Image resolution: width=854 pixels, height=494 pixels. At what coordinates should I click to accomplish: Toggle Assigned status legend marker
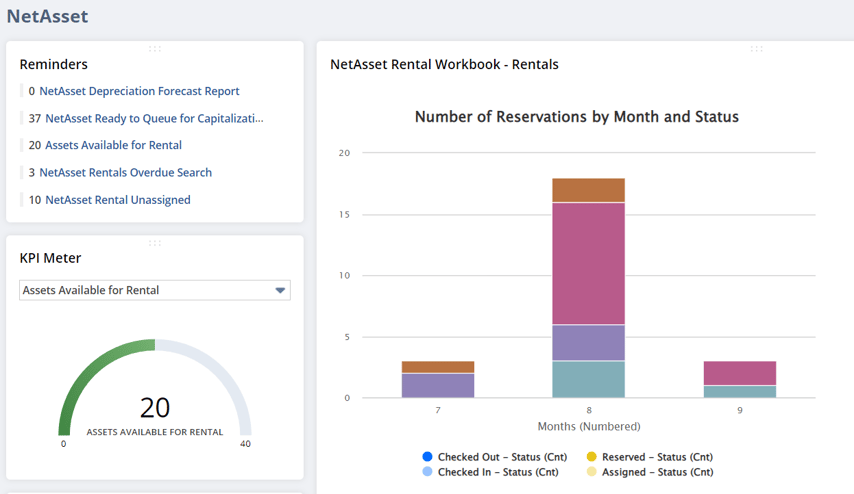click(x=591, y=472)
